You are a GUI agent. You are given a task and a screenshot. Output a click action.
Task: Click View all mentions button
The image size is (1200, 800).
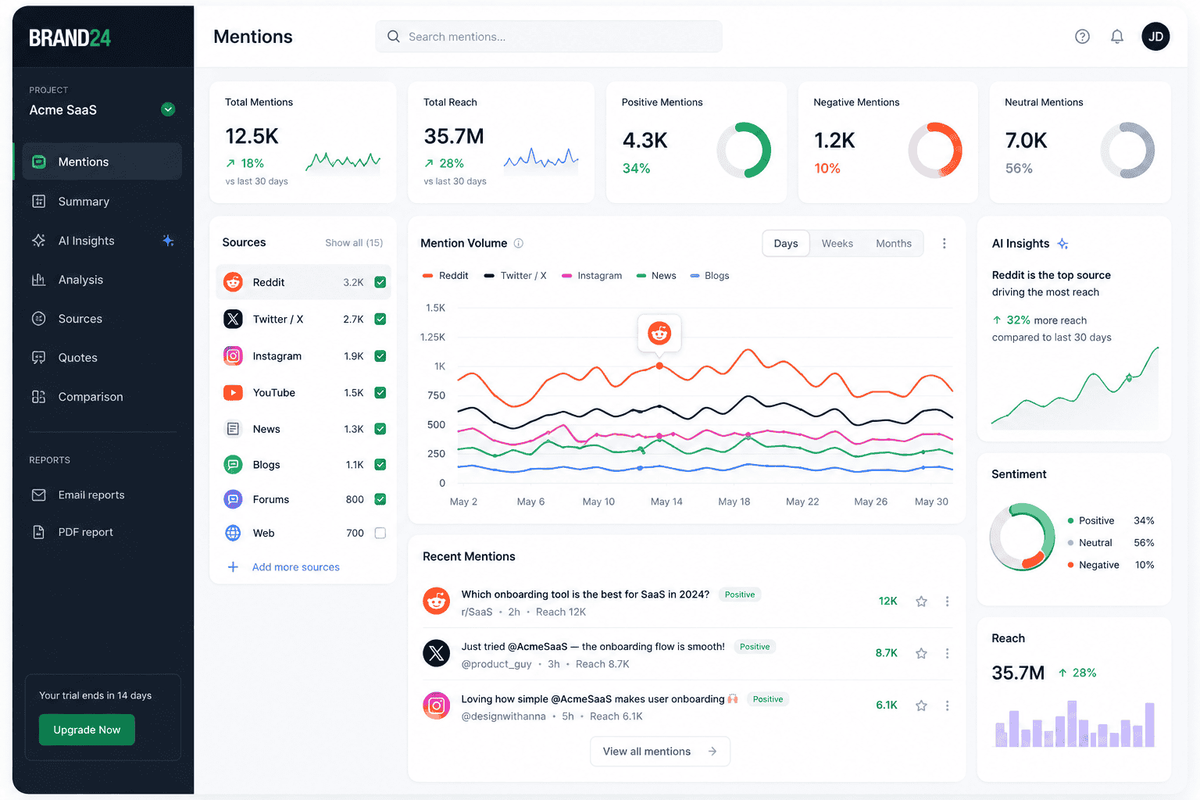pos(660,751)
